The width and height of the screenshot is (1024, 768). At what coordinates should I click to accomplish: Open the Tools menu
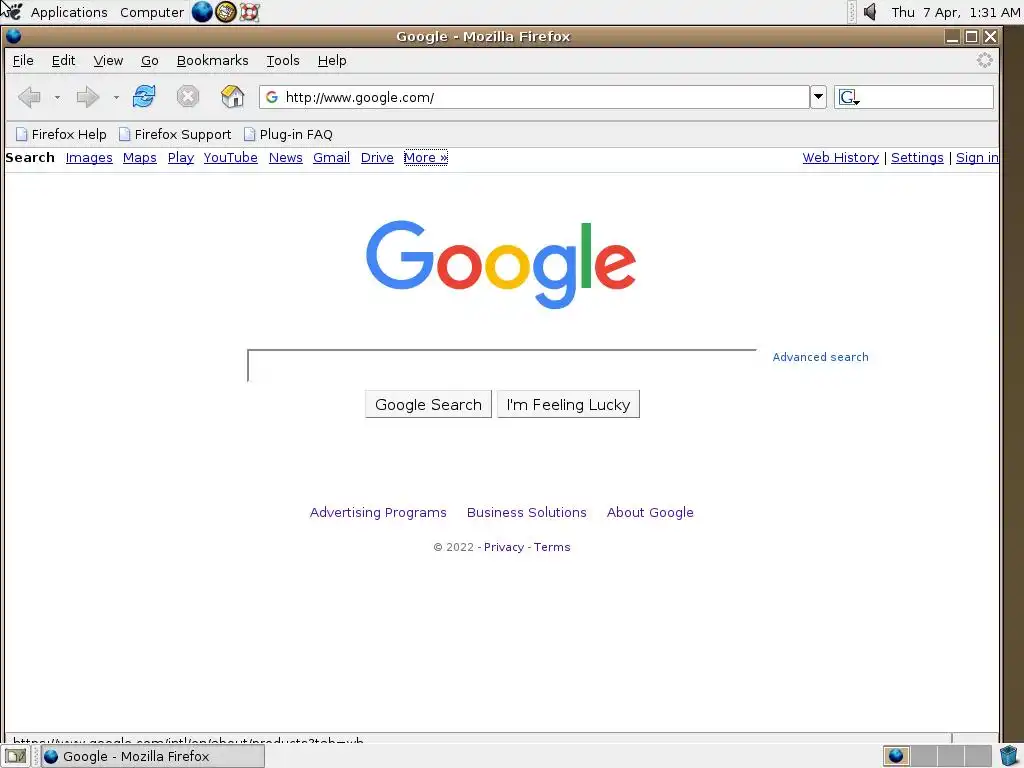point(283,61)
